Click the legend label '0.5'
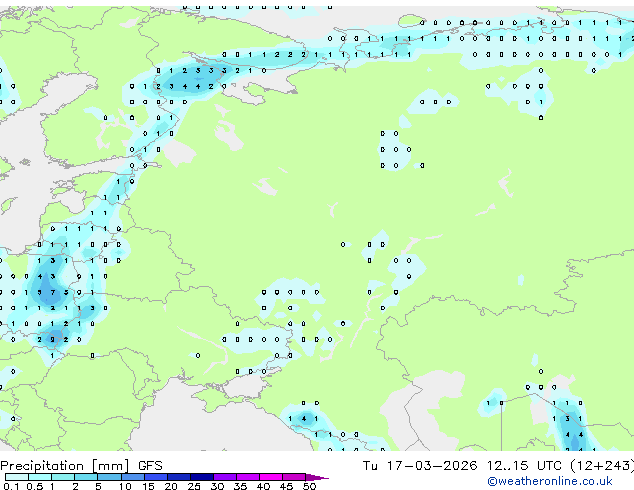634x490 pixels. coord(35,486)
